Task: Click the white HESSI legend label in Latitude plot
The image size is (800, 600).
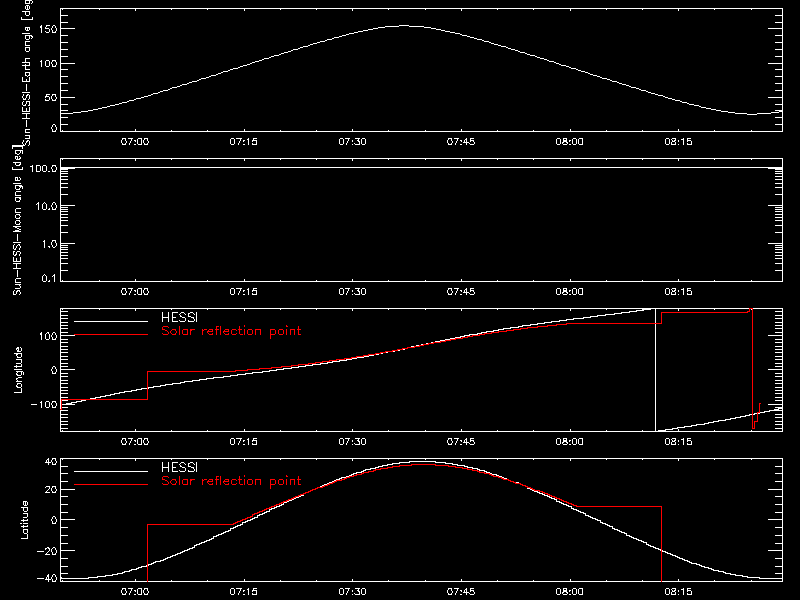Action: coord(179,467)
